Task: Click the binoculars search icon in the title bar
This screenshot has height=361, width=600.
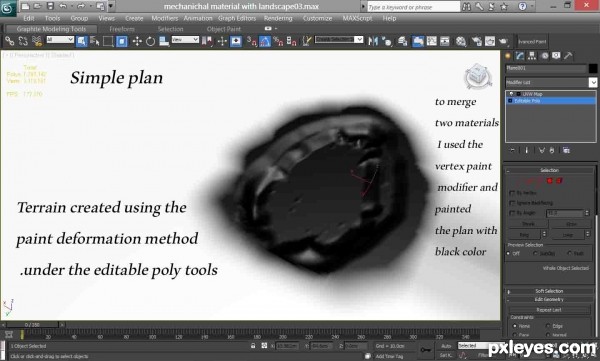Action: tap(466, 6)
